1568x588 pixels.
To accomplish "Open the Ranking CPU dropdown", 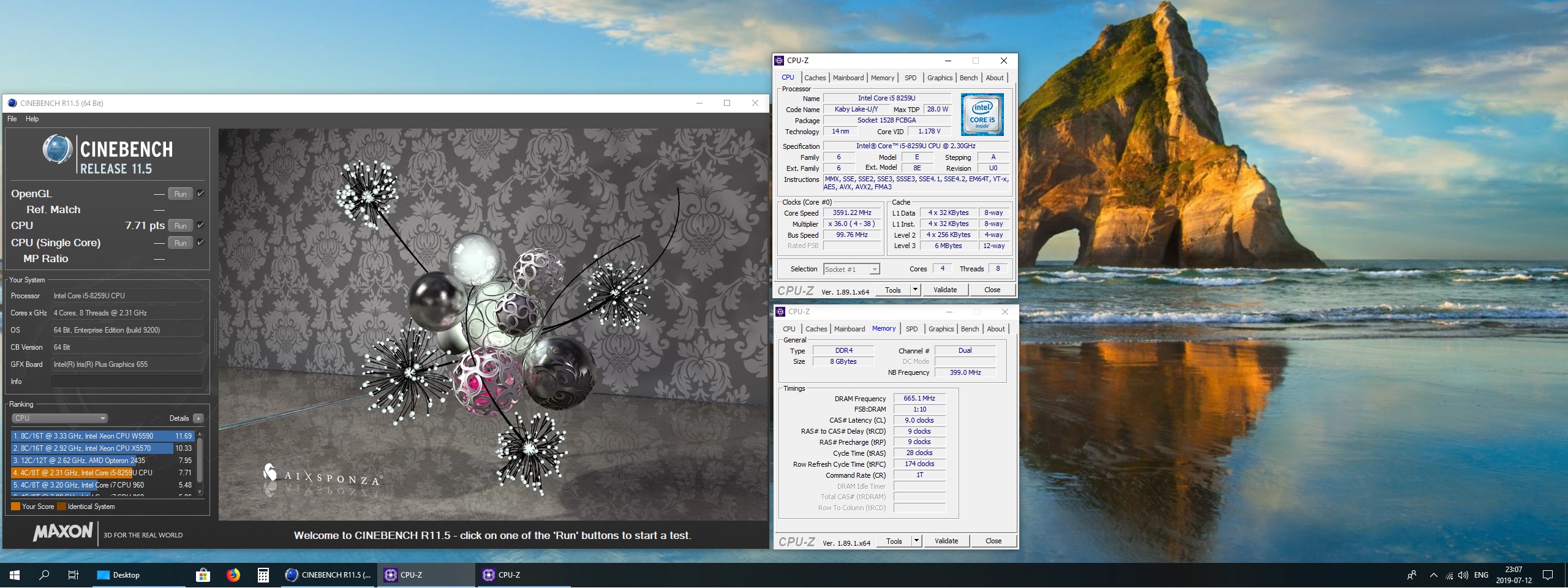I will (59, 418).
